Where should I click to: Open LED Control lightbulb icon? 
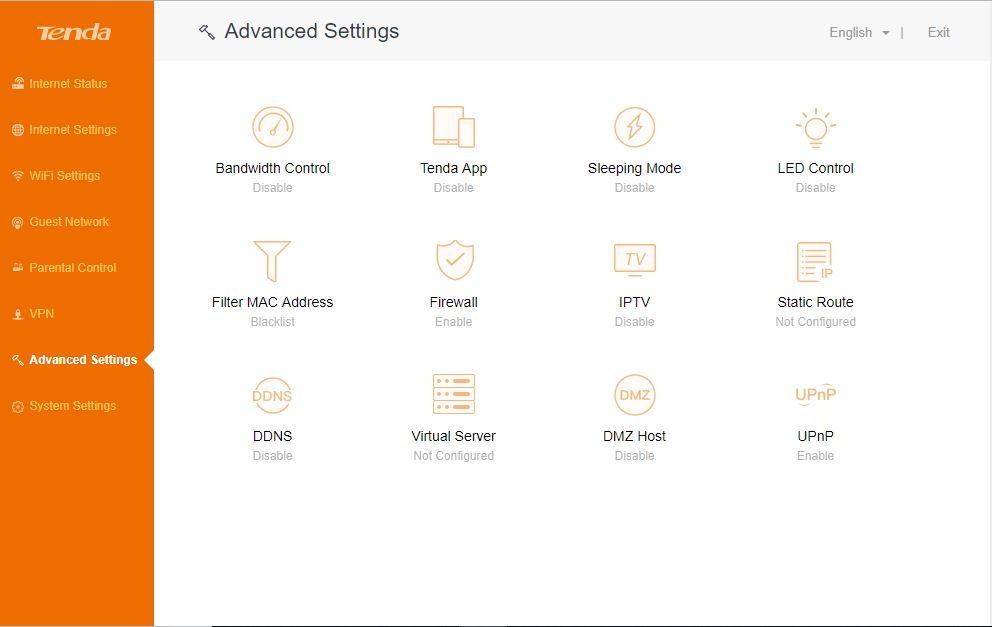[815, 127]
